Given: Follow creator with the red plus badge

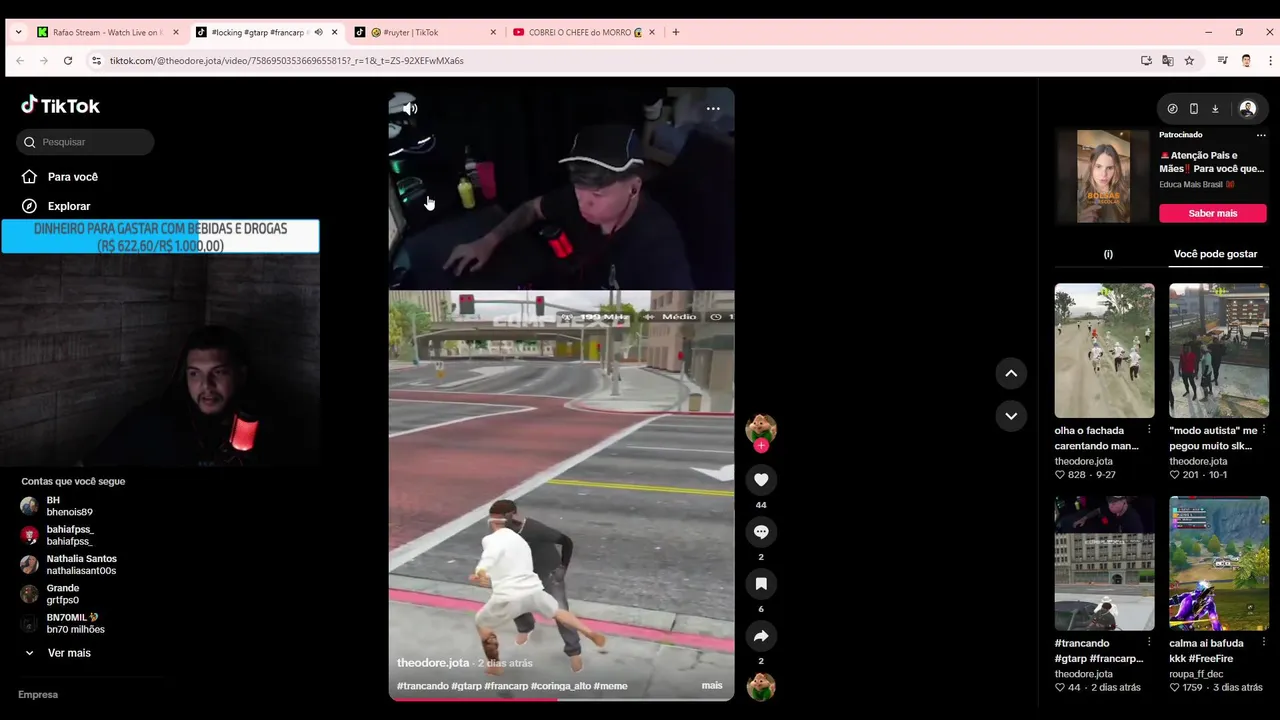Looking at the screenshot, I should click(x=761, y=446).
